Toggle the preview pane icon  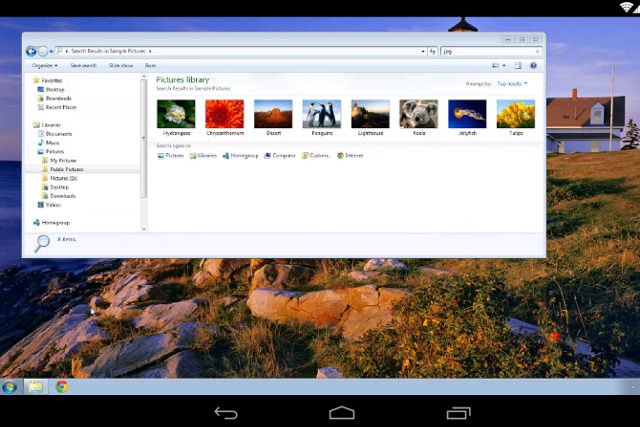518,65
